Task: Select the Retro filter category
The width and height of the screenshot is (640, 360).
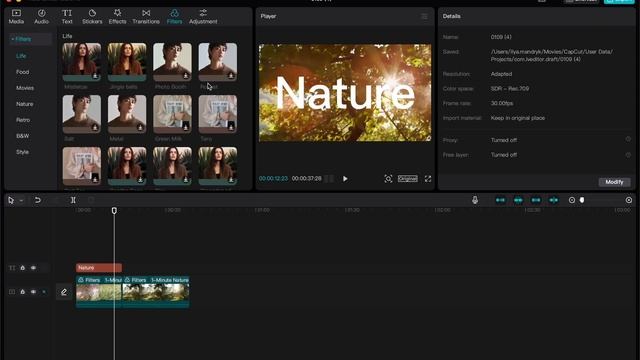Action: click(x=23, y=120)
